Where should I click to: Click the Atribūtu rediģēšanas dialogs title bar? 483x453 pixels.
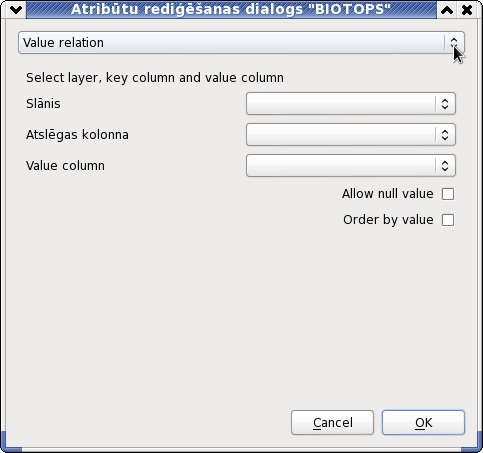(231, 9)
